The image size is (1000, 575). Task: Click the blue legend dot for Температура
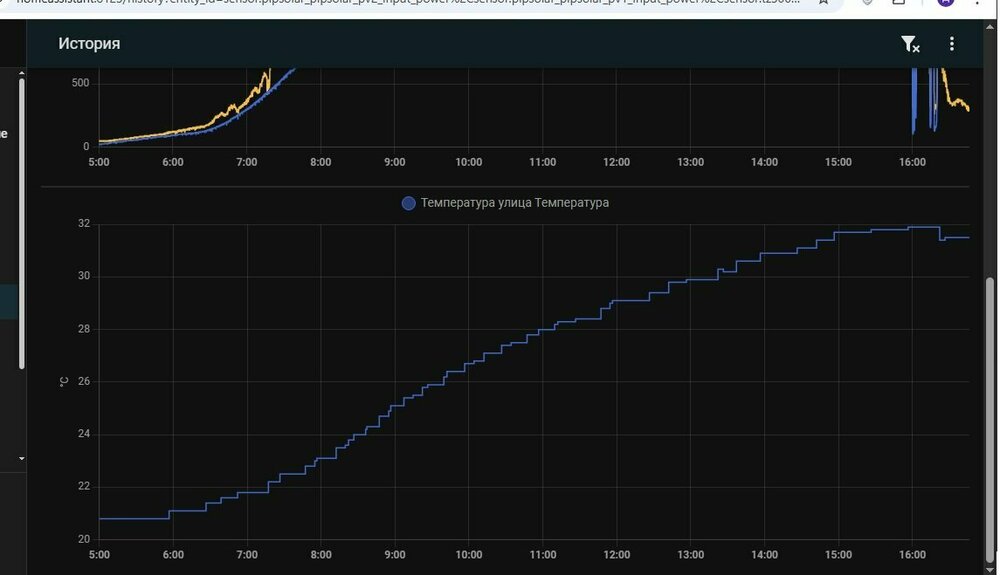(408, 203)
